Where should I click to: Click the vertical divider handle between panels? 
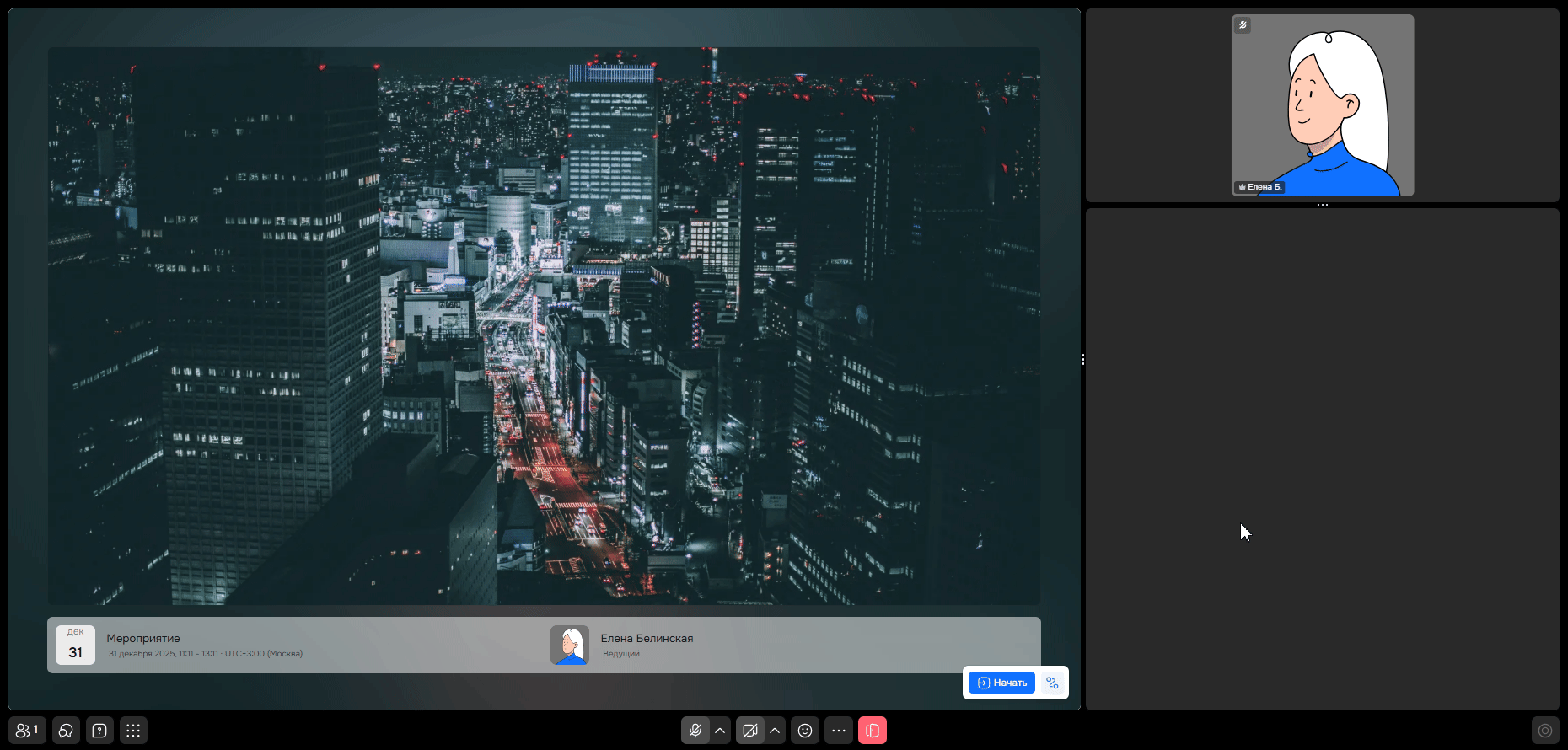tap(1083, 360)
